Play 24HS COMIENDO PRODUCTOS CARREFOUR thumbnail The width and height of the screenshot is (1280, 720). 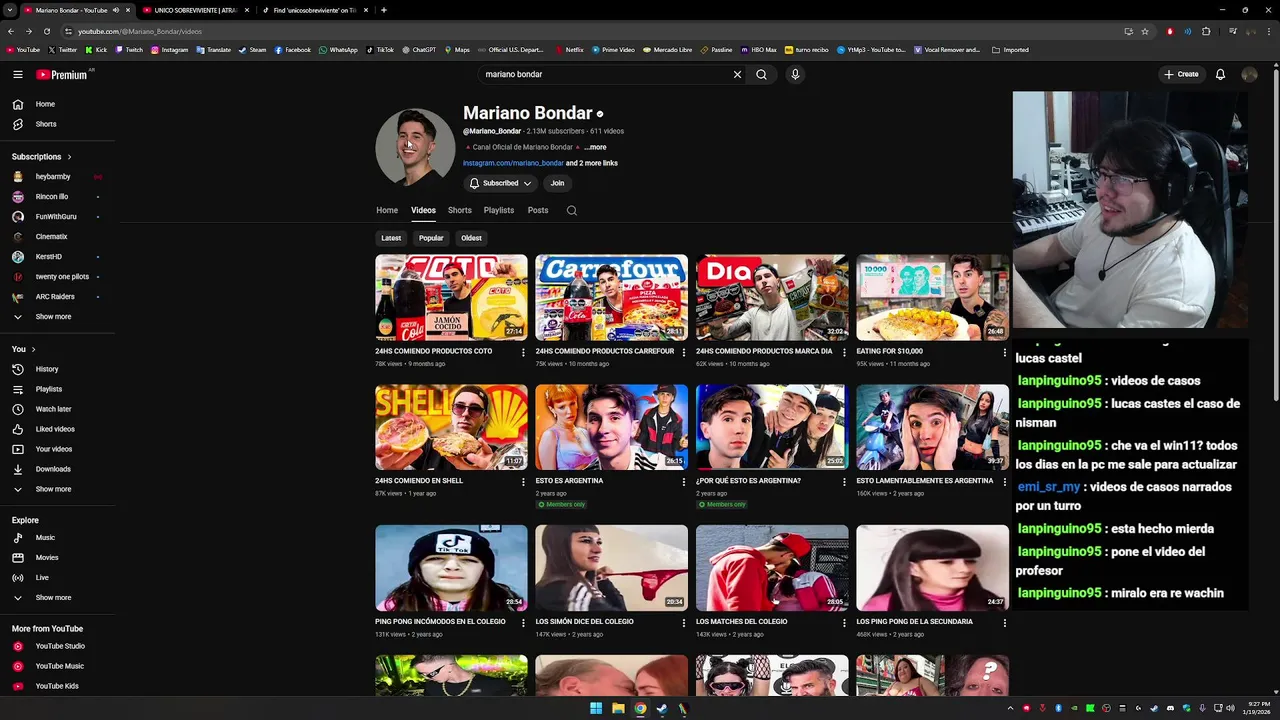611,297
